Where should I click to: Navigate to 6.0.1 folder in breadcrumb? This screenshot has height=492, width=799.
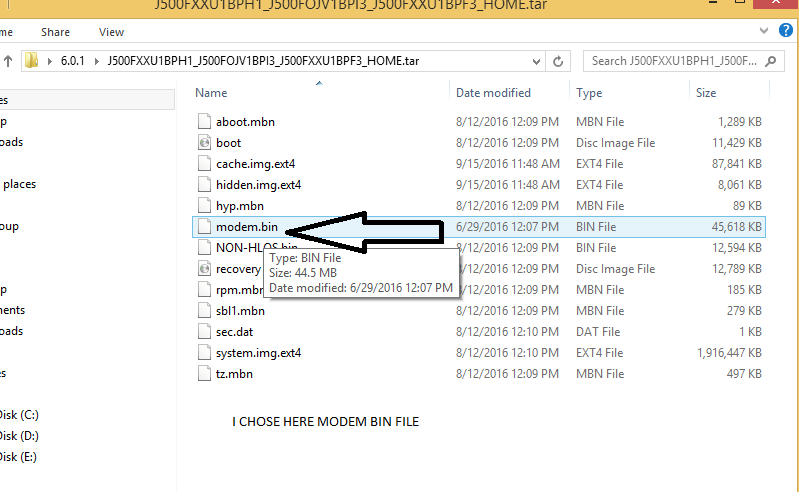click(73, 61)
